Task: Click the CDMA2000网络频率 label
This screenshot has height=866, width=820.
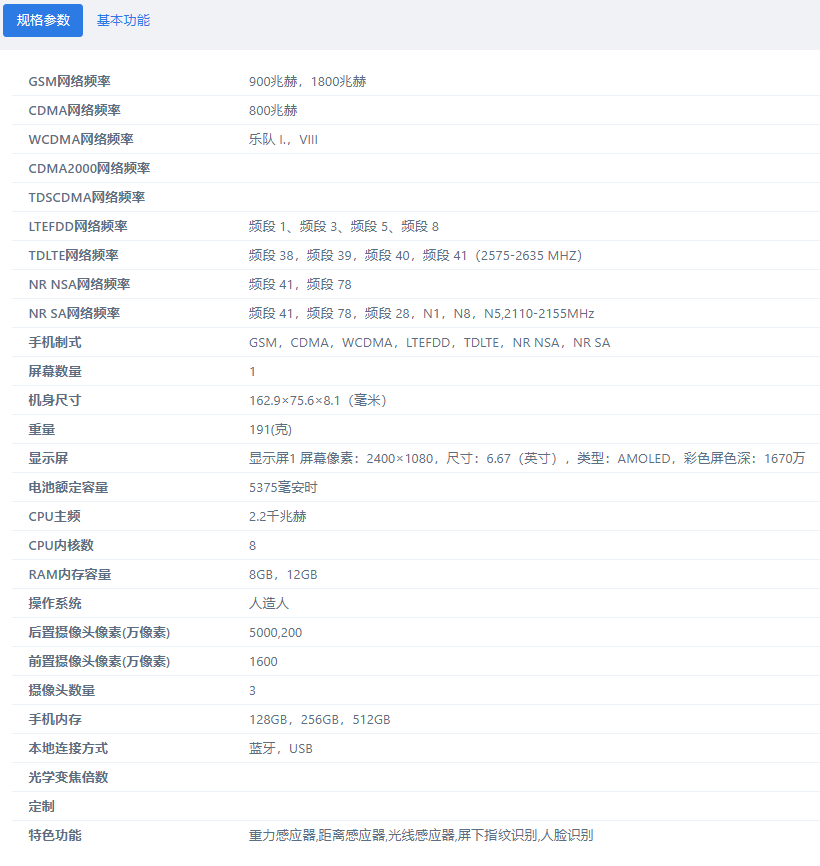Action: point(89,169)
